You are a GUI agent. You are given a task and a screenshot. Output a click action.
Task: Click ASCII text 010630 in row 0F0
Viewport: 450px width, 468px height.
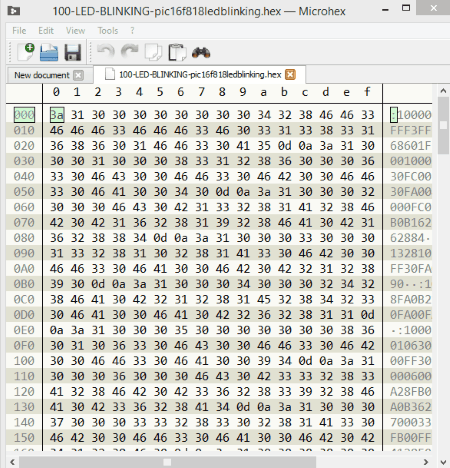pos(411,346)
